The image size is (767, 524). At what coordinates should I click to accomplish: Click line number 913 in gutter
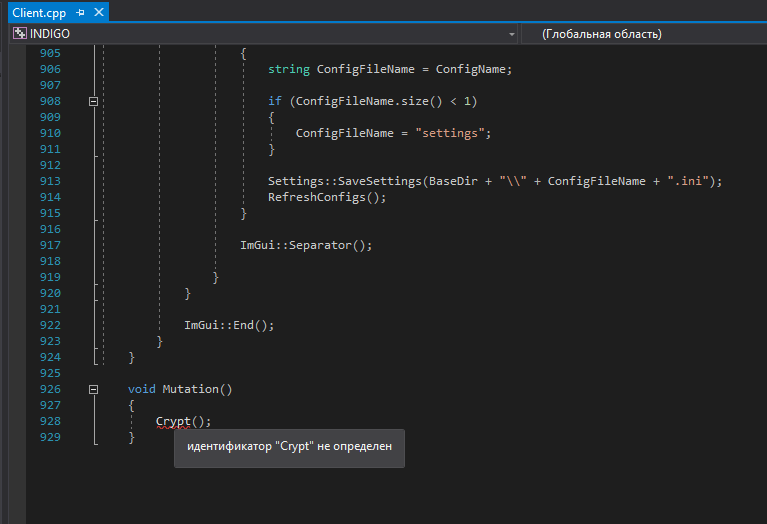coord(48,181)
